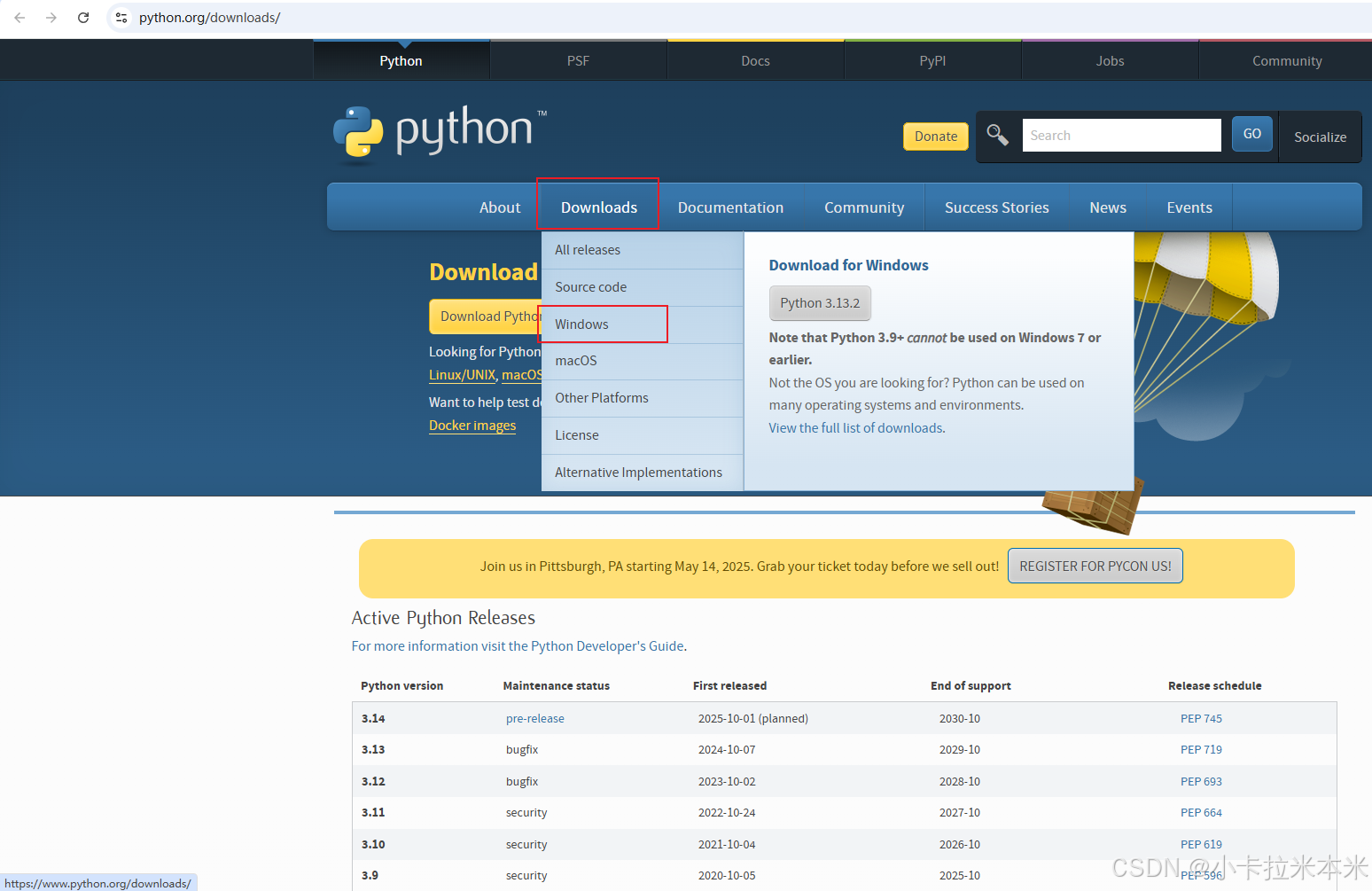1372x891 pixels.
Task: Click the Python logo image
Action: [440, 134]
